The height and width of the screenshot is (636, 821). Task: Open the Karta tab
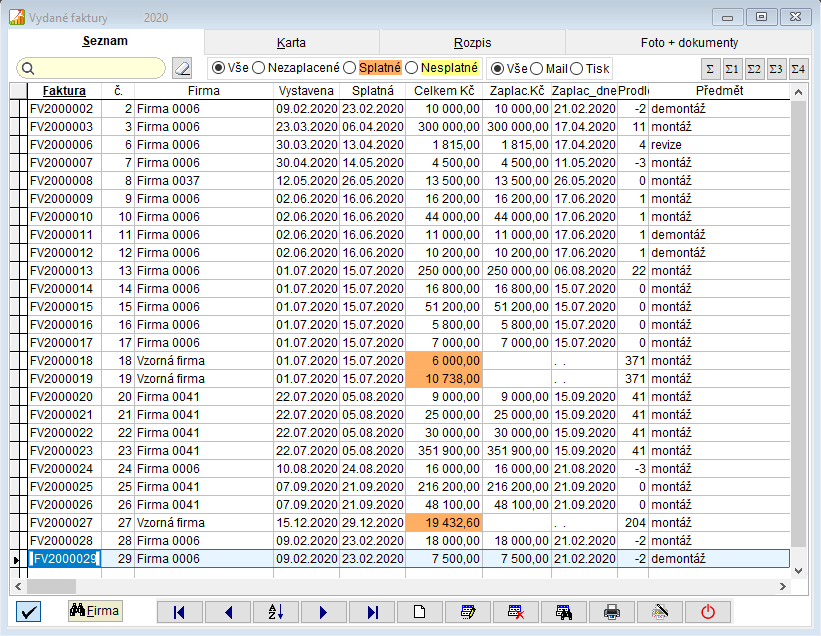pyautogui.click(x=292, y=42)
